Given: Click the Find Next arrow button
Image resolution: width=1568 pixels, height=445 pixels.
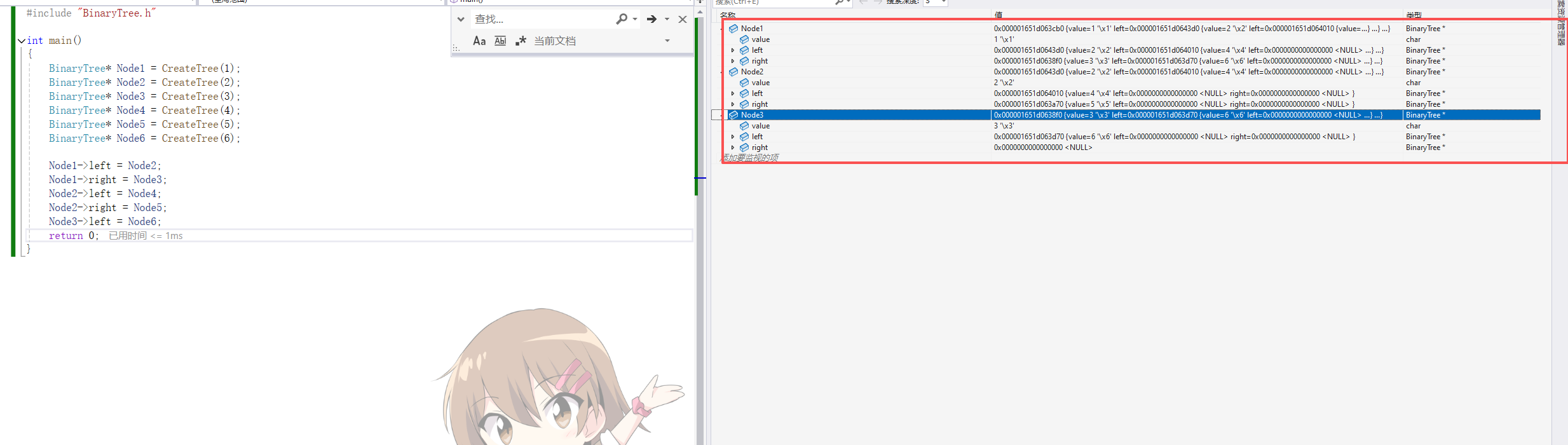Looking at the screenshot, I should [651, 19].
